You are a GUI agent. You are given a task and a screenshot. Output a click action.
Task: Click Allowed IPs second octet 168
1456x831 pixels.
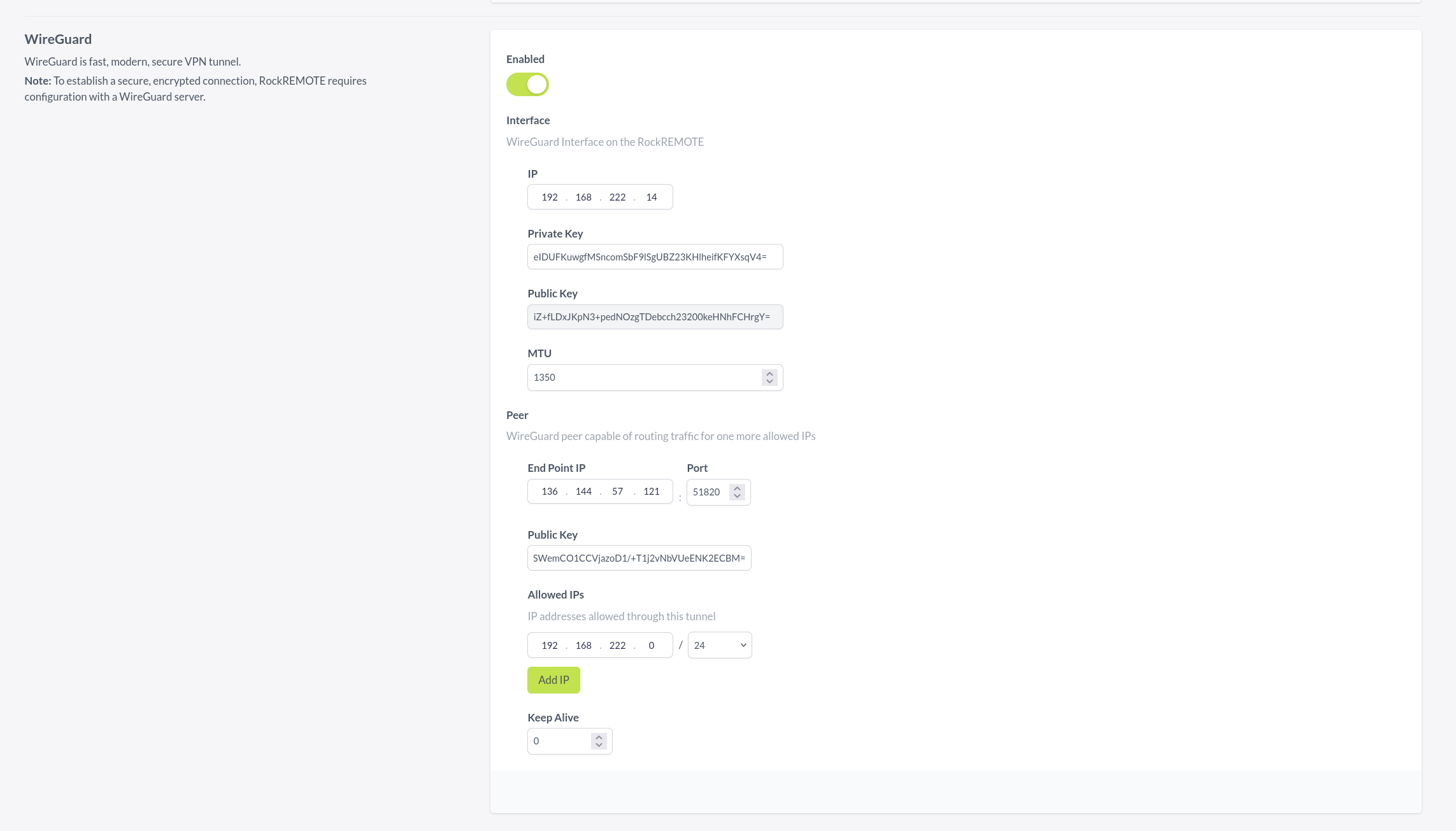tap(583, 646)
